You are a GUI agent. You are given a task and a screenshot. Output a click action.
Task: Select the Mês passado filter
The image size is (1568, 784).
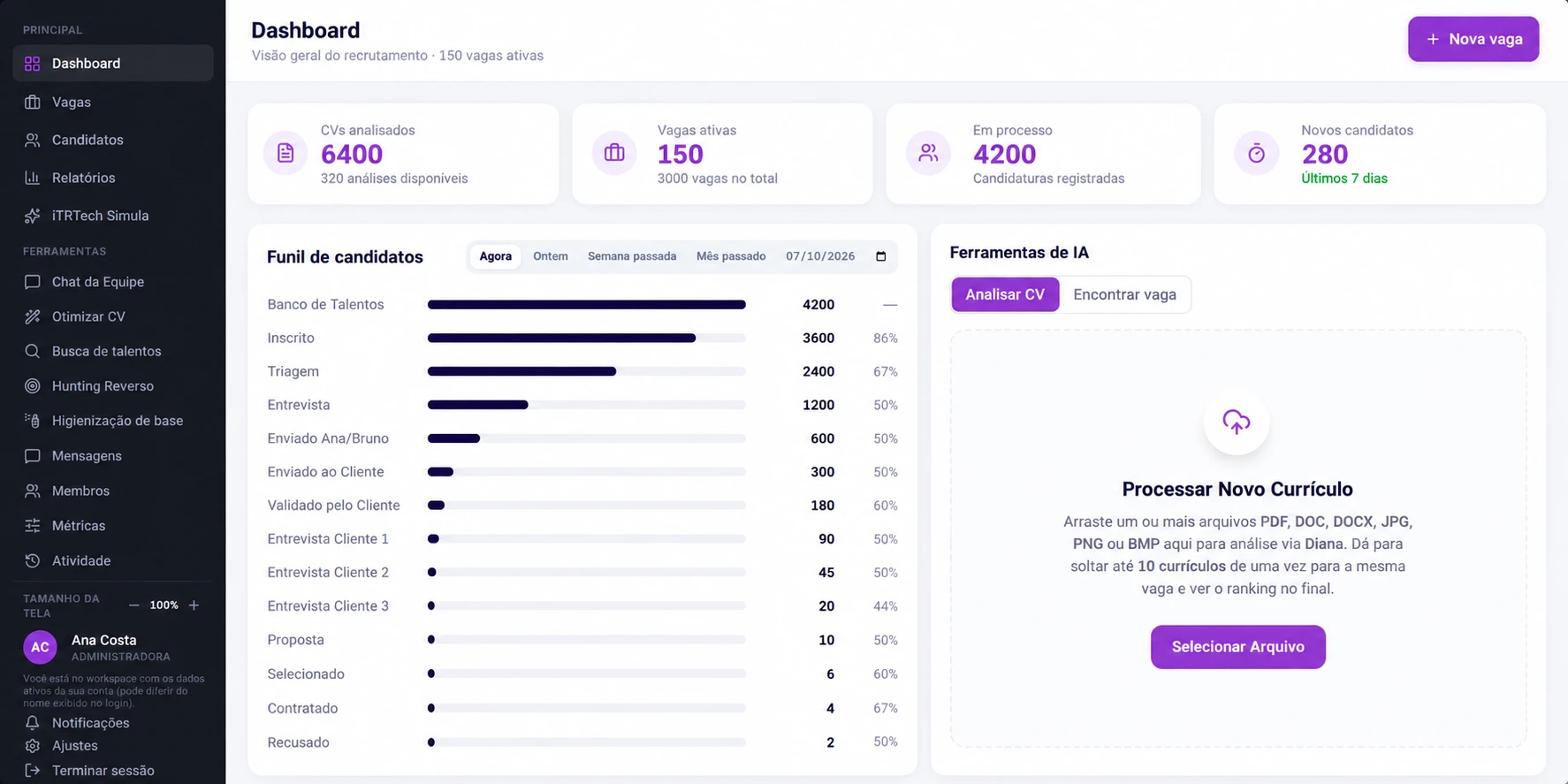[731, 256]
